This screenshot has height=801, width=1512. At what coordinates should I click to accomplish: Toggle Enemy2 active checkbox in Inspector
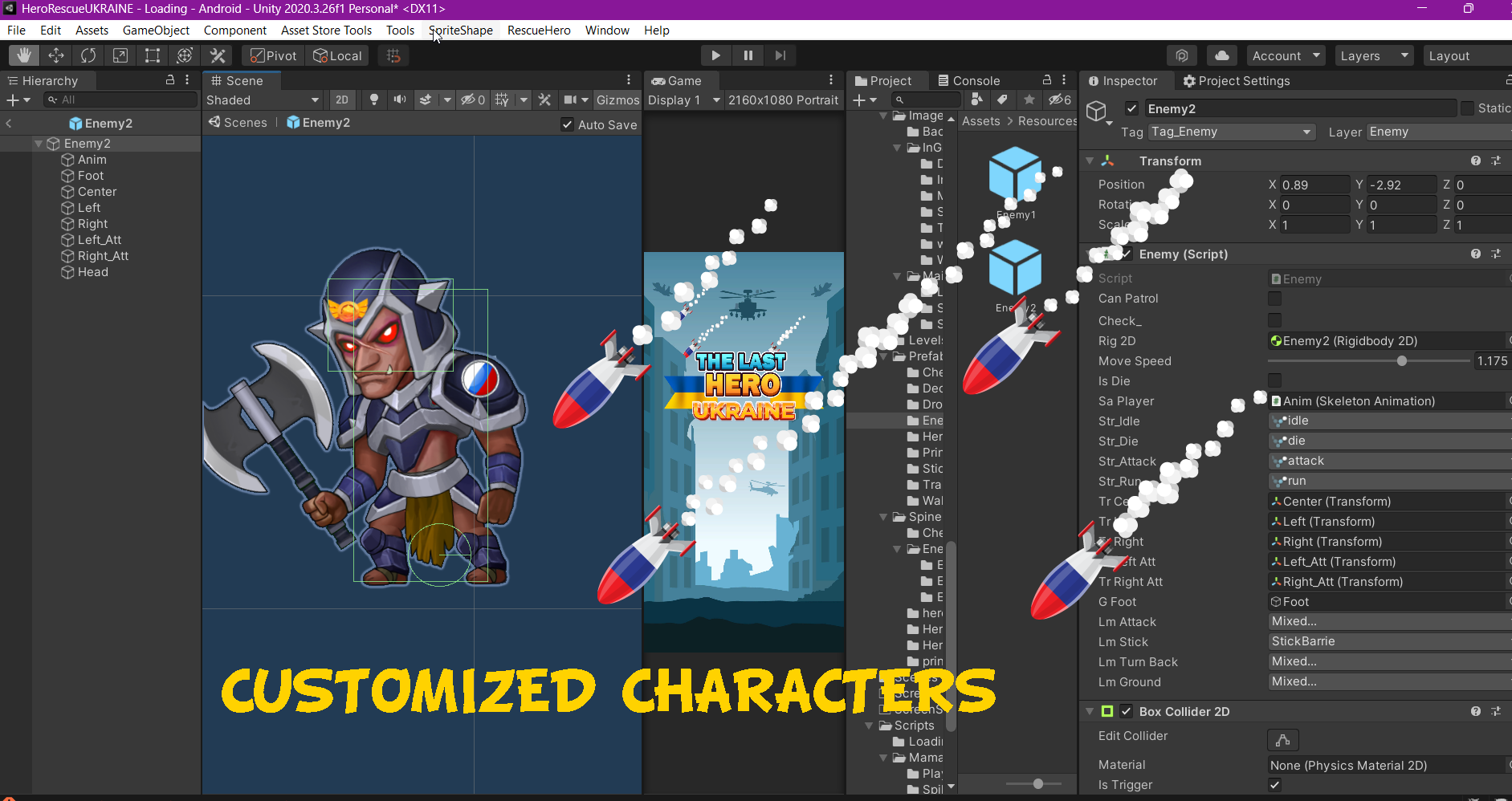pos(1131,108)
